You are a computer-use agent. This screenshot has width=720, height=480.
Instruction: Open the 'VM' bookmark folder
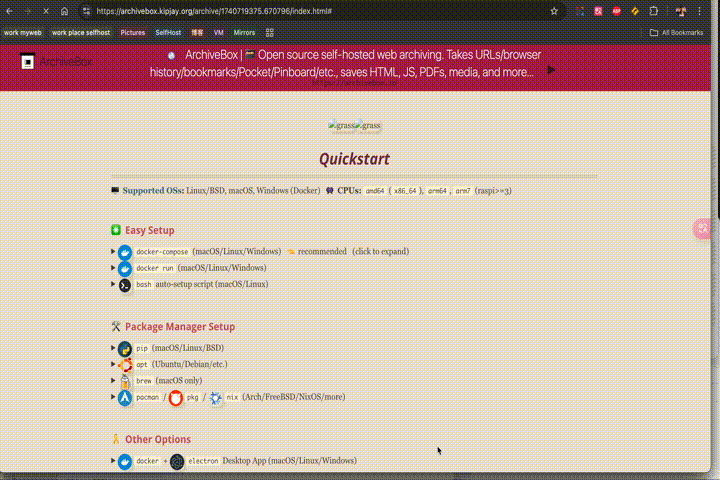tap(219, 33)
